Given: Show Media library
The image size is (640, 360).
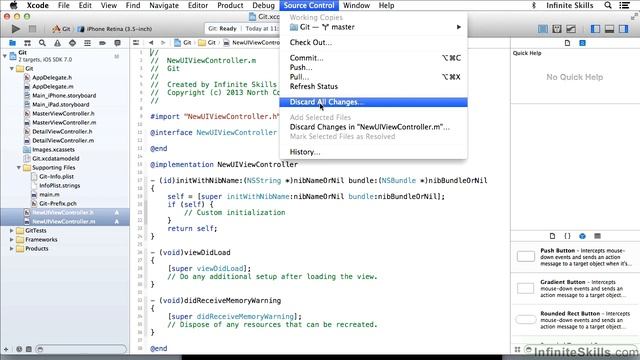Looking at the screenshot, I should [598, 236].
